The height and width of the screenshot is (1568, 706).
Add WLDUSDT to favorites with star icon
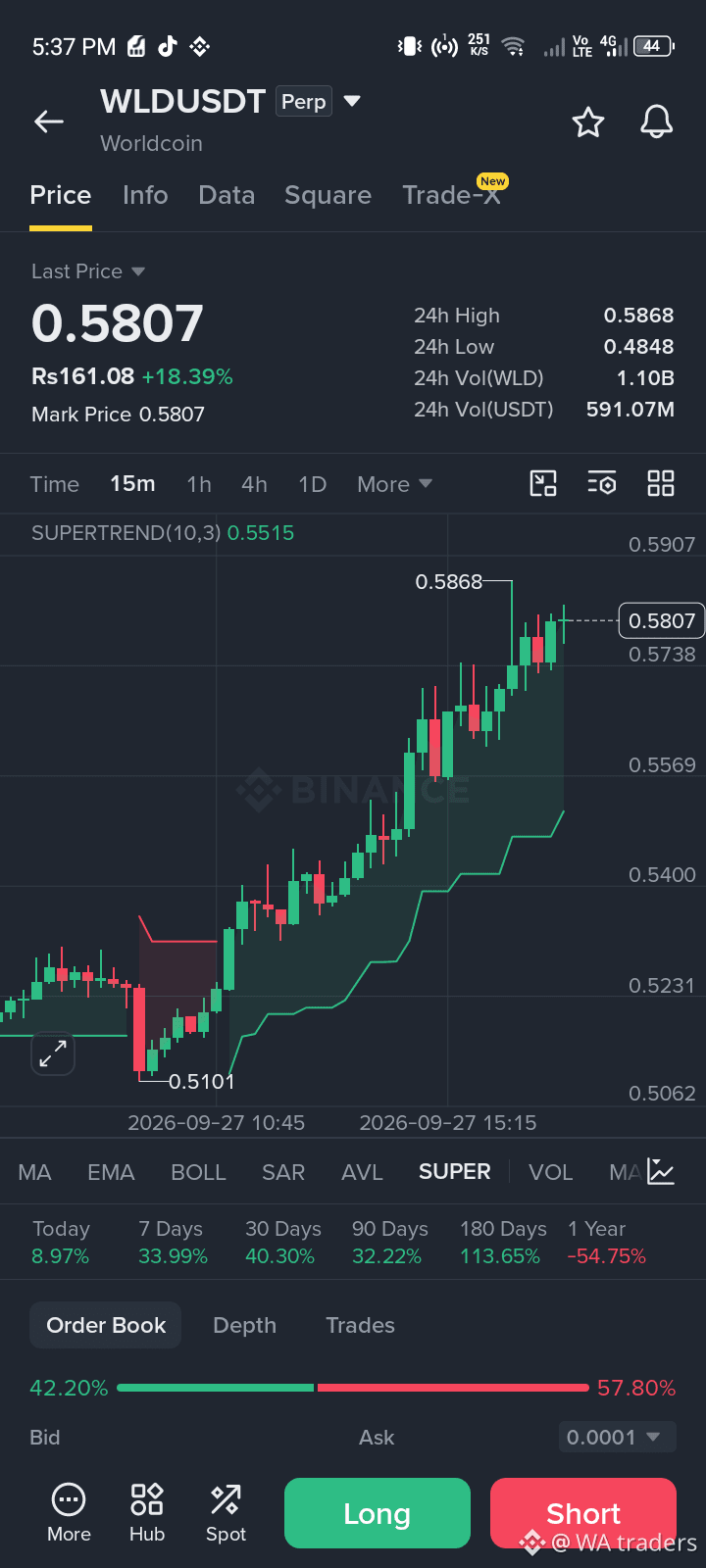click(x=588, y=122)
